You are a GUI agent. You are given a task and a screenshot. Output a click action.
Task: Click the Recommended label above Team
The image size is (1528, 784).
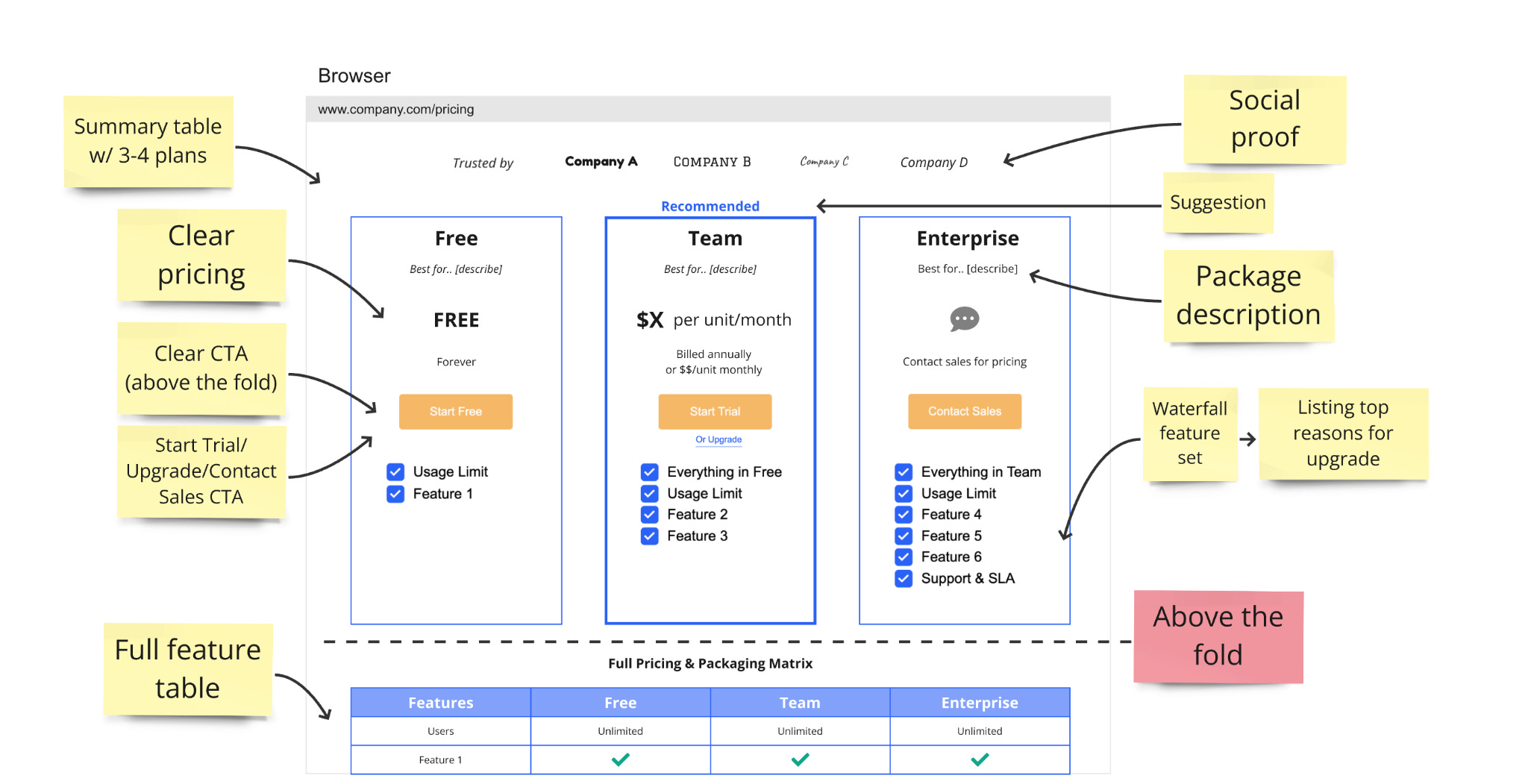pos(710,206)
